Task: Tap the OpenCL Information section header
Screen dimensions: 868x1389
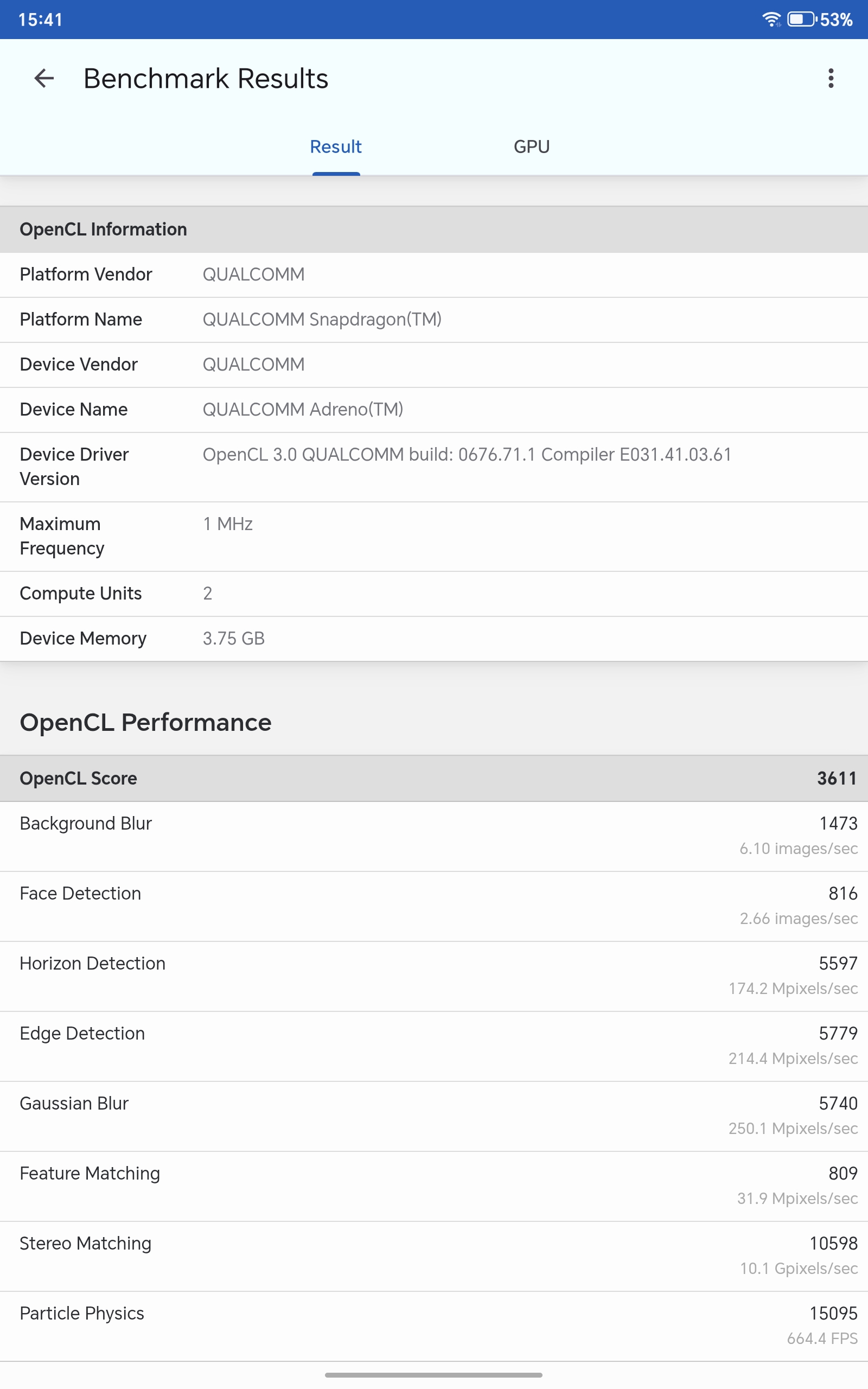Action: click(x=434, y=230)
